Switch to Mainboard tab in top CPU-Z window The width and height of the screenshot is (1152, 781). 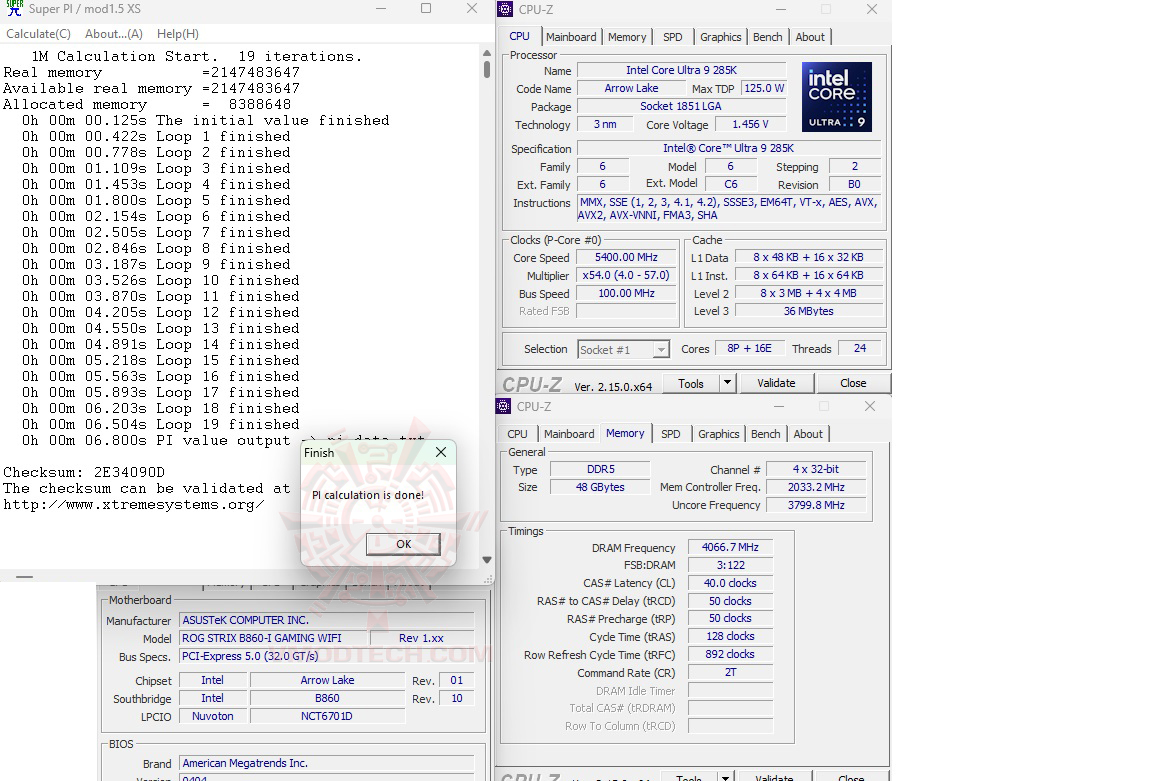[571, 37]
